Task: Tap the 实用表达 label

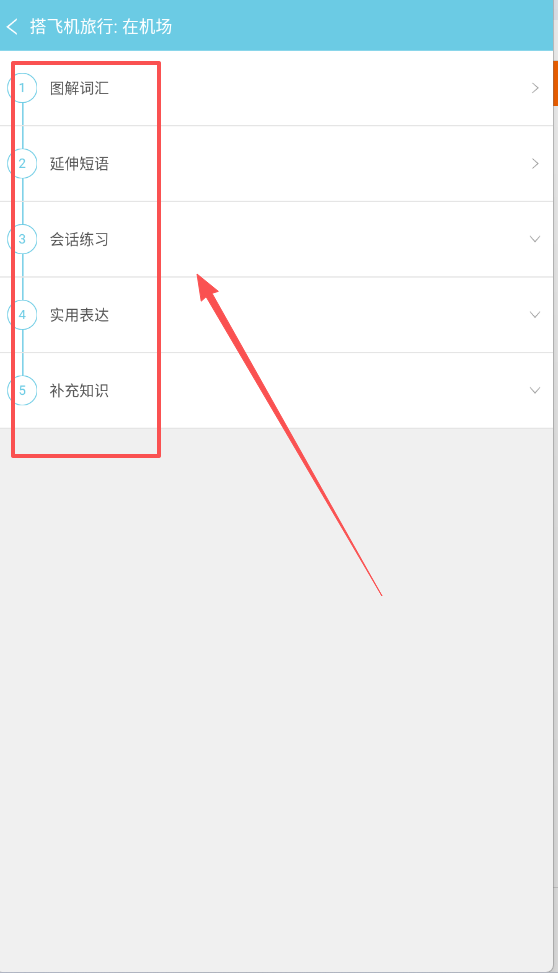Action: click(x=79, y=315)
